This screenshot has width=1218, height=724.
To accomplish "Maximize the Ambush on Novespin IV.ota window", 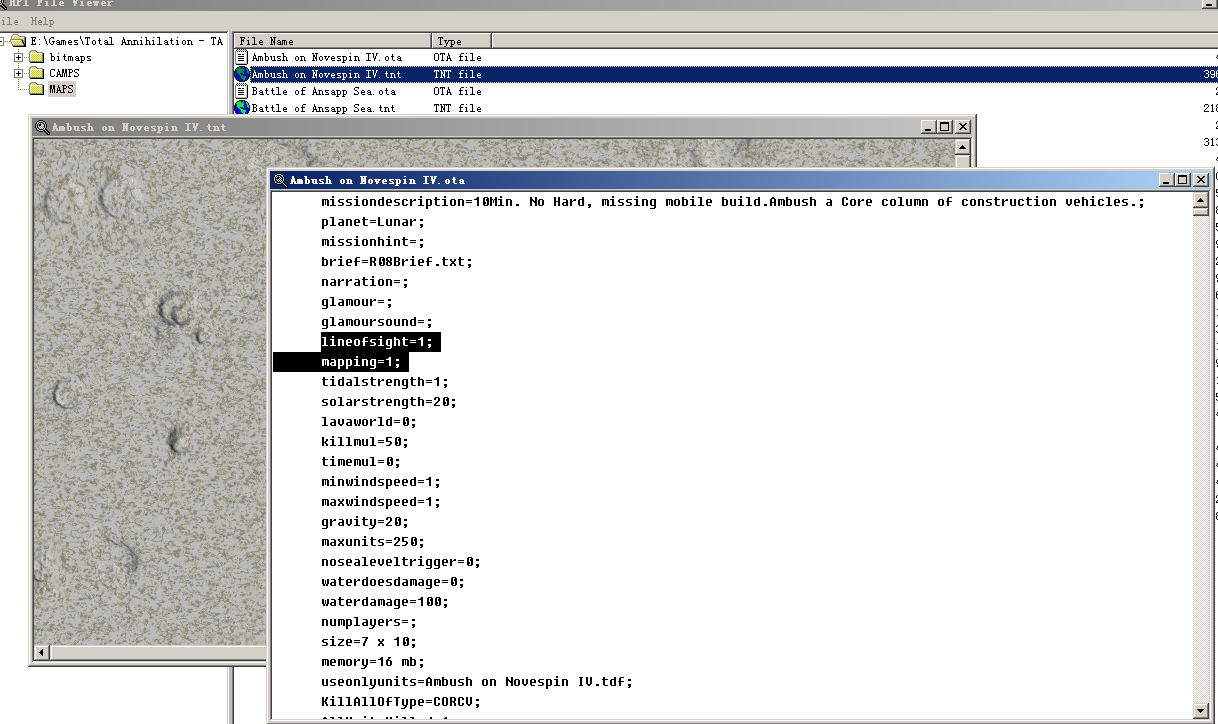I will point(1183,180).
